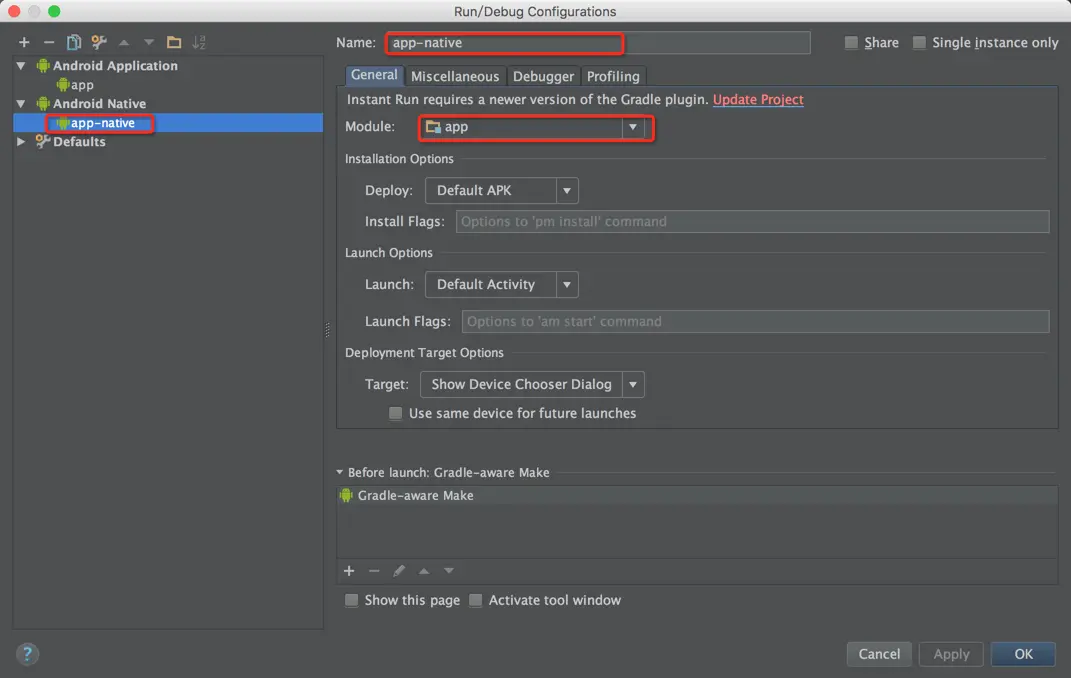Image resolution: width=1071 pixels, height=678 pixels.
Task: Open the edit defaults wrench icon
Action: (98, 42)
